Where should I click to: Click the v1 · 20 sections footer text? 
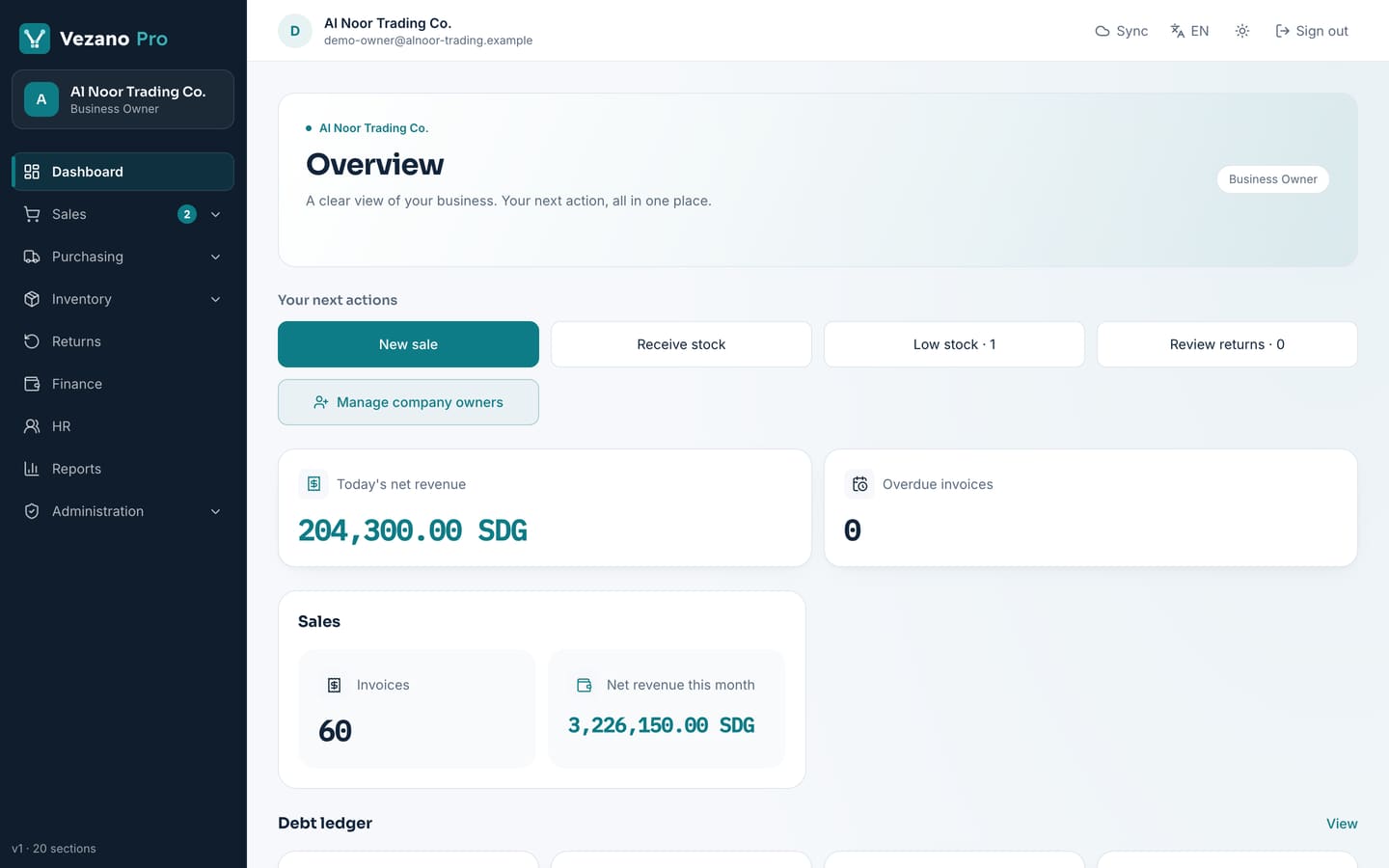tap(54, 849)
